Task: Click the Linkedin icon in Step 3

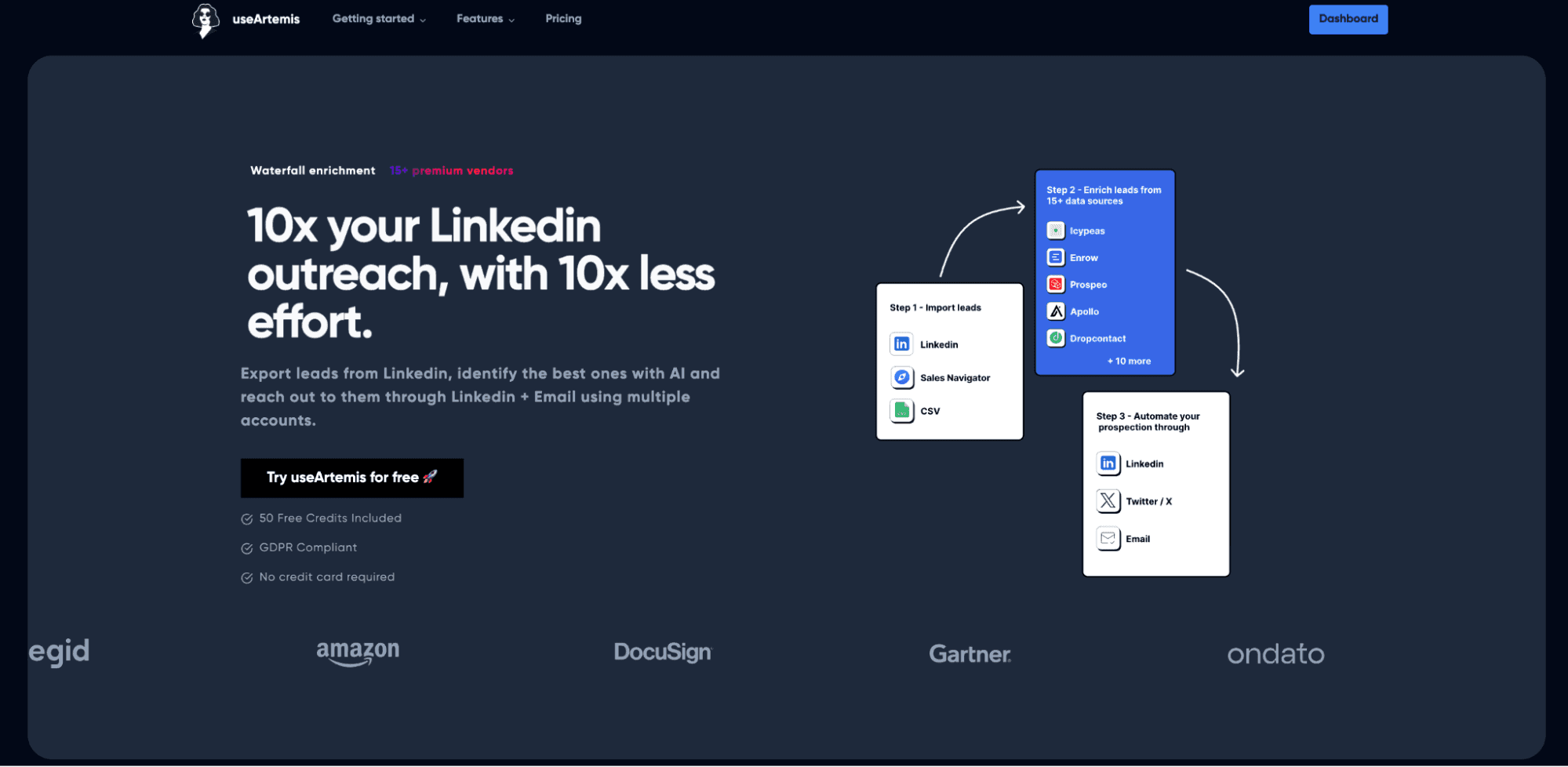Action: coord(1108,463)
